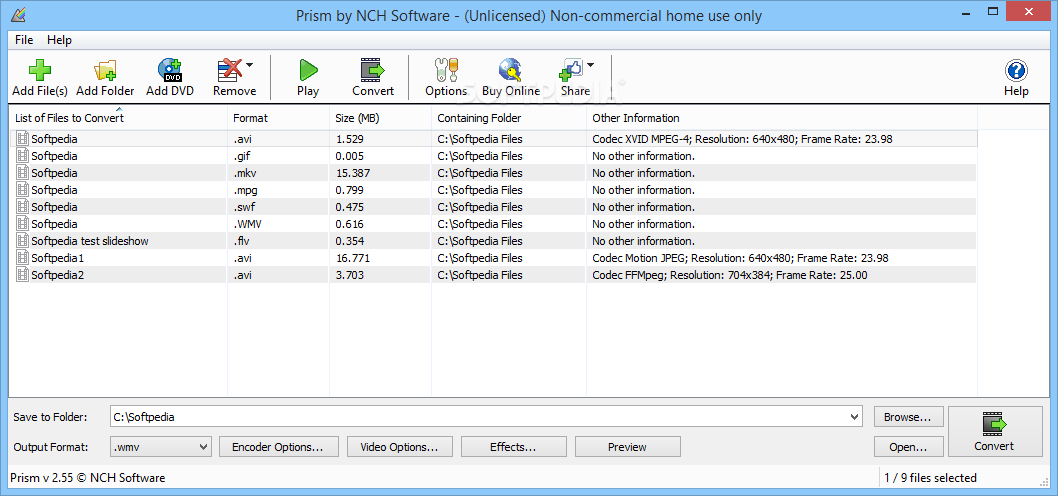The width and height of the screenshot is (1058, 496).
Task: Click the large Convert button at bottom right
Action: 995,432
